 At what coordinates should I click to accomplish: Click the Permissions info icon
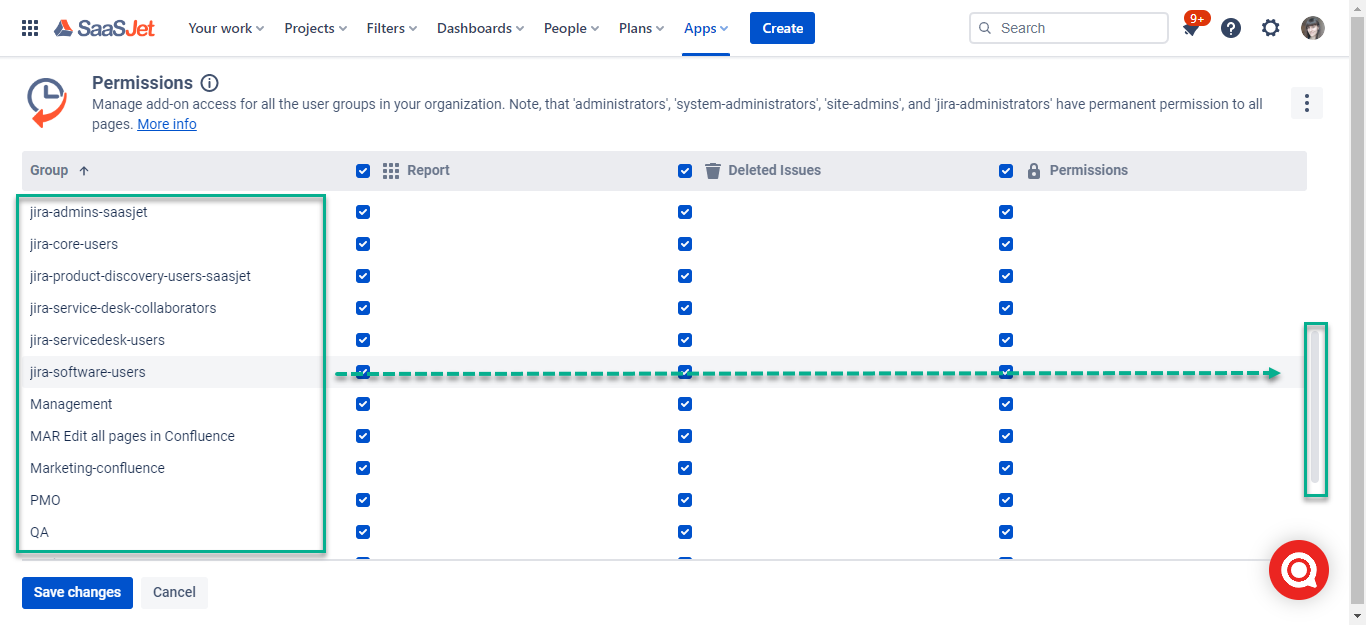click(x=209, y=83)
